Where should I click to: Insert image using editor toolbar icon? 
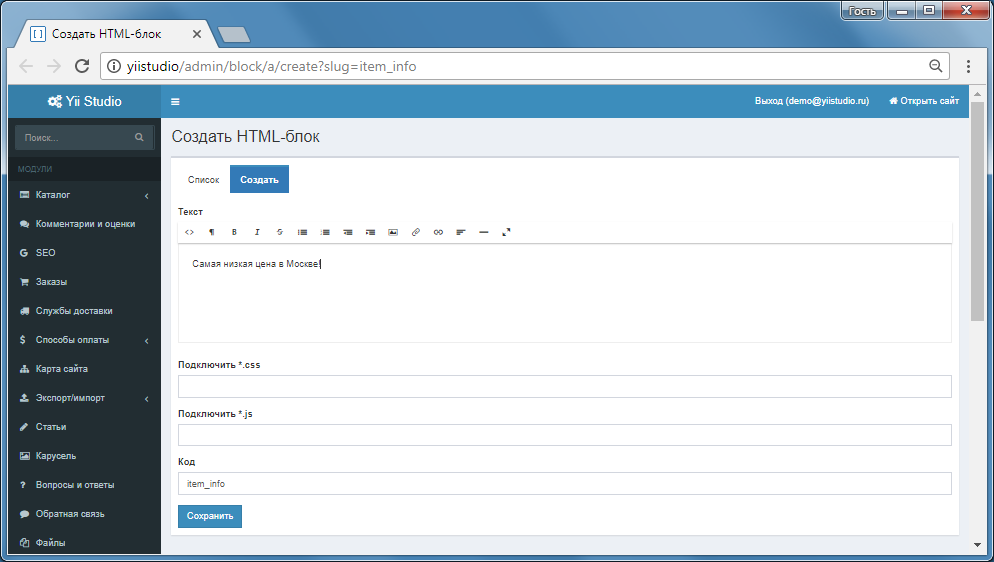tap(393, 233)
